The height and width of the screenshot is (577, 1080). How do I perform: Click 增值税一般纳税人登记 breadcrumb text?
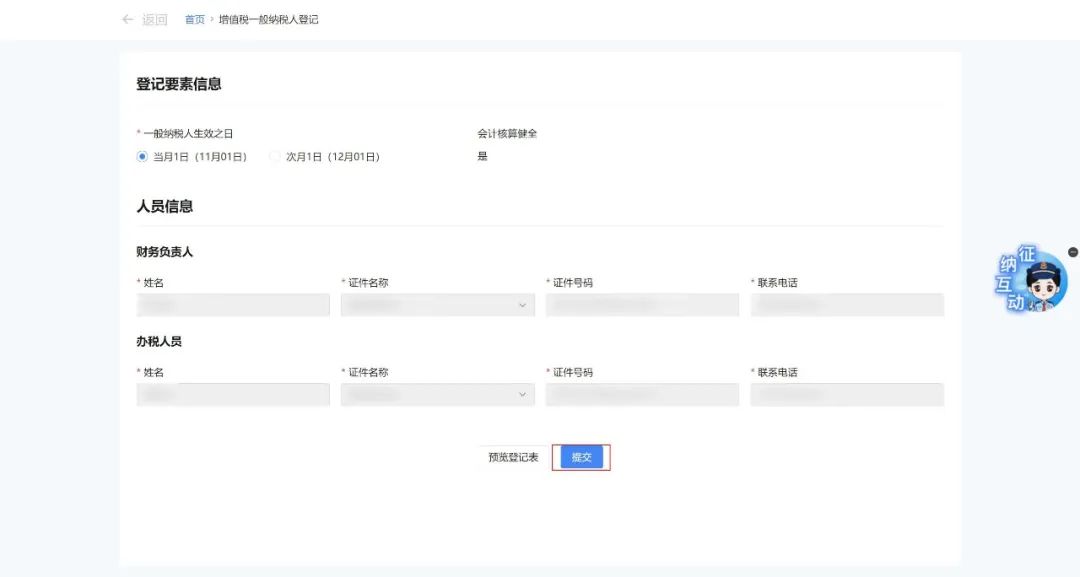[269, 19]
